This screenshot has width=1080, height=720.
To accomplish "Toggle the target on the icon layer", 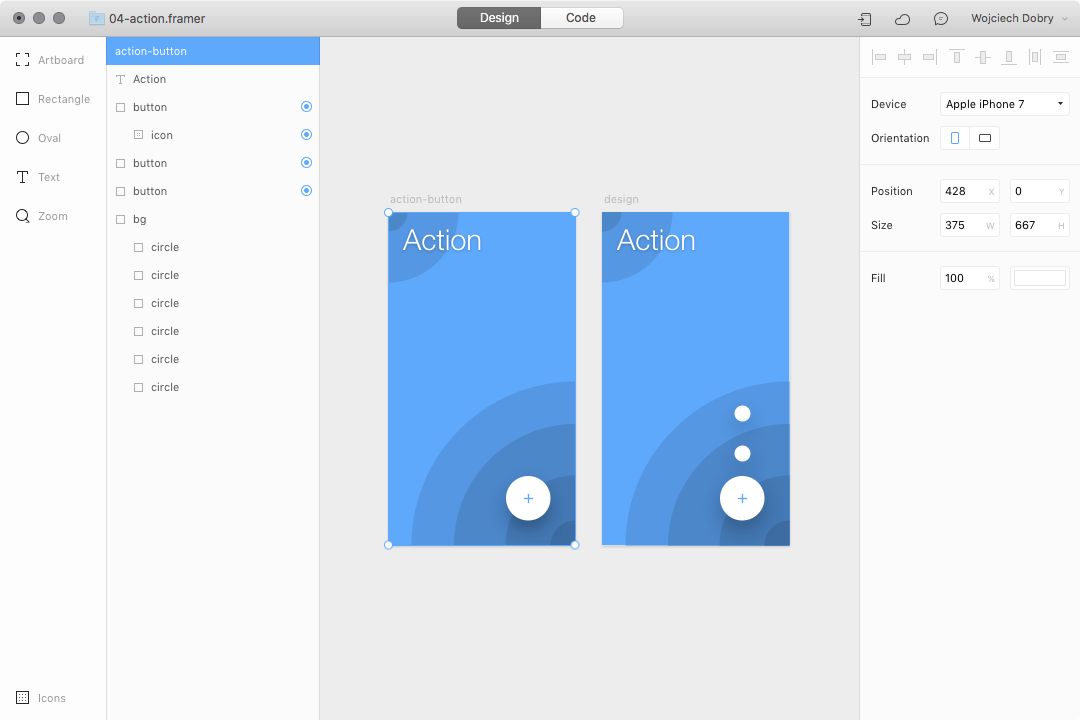I will coord(307,134).
